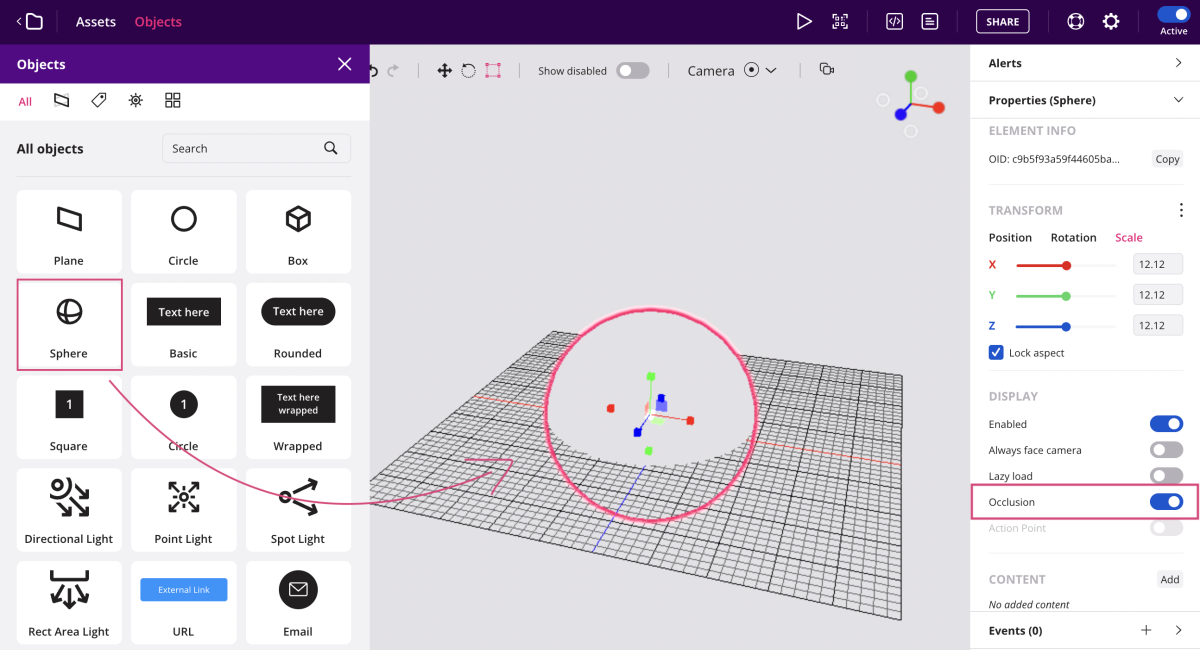Switch to the Assets tab
The width and height of the screenshot is (1200, 650).
tap(95, 21)
